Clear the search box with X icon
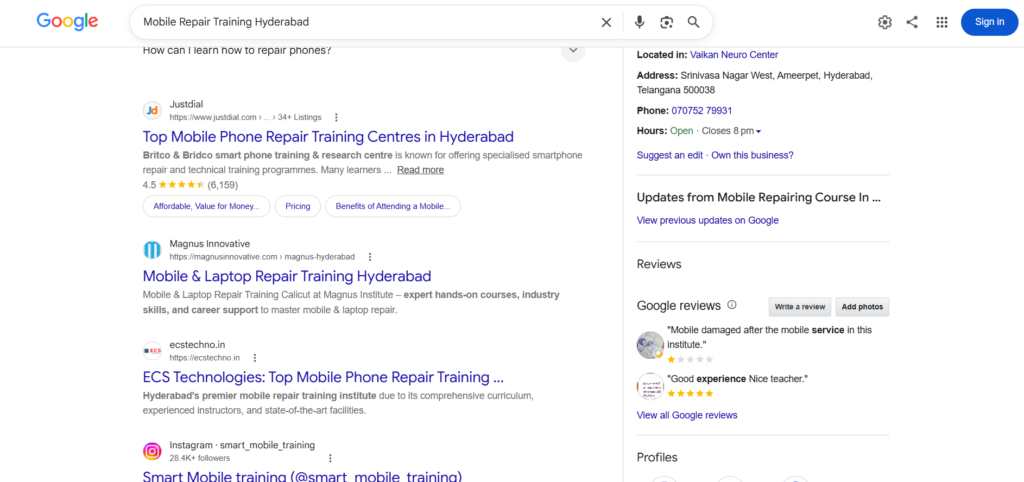Screen dimensions: 1024x482 (x=606, y=22)
